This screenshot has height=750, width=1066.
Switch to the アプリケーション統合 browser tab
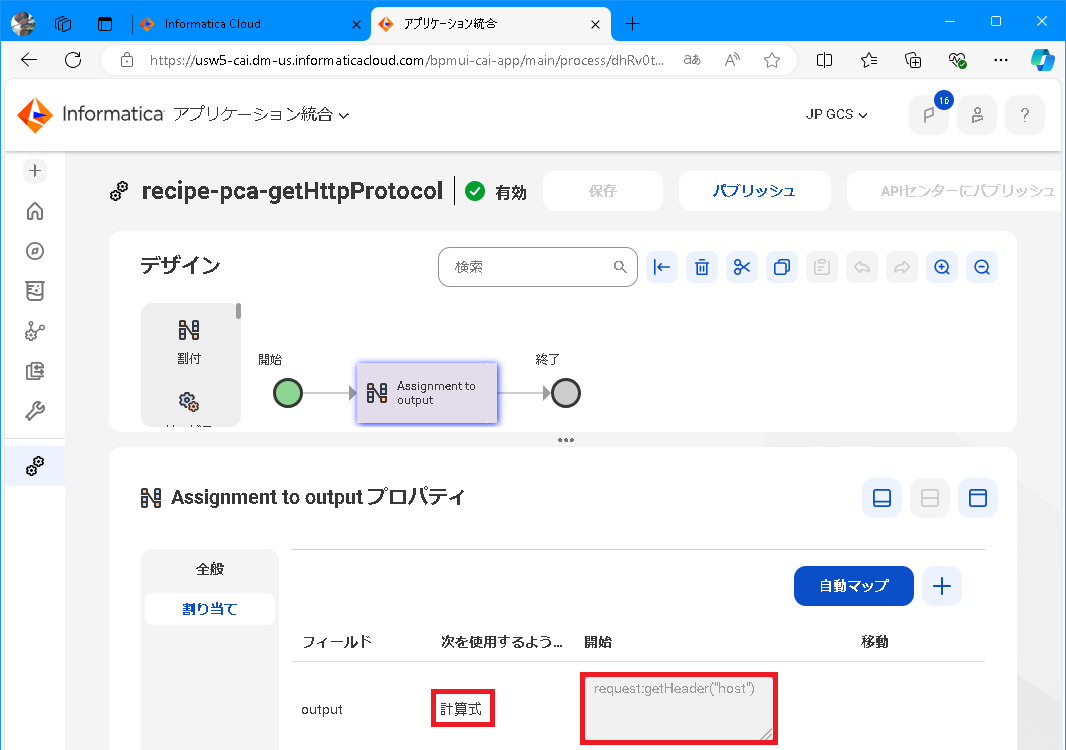[491, 24]
